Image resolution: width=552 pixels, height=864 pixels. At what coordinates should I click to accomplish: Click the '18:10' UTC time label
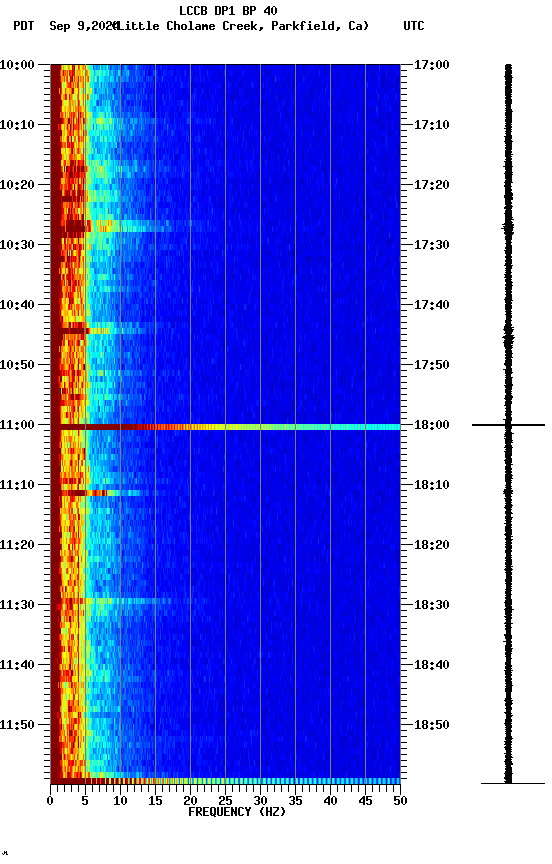click(432, 485)
